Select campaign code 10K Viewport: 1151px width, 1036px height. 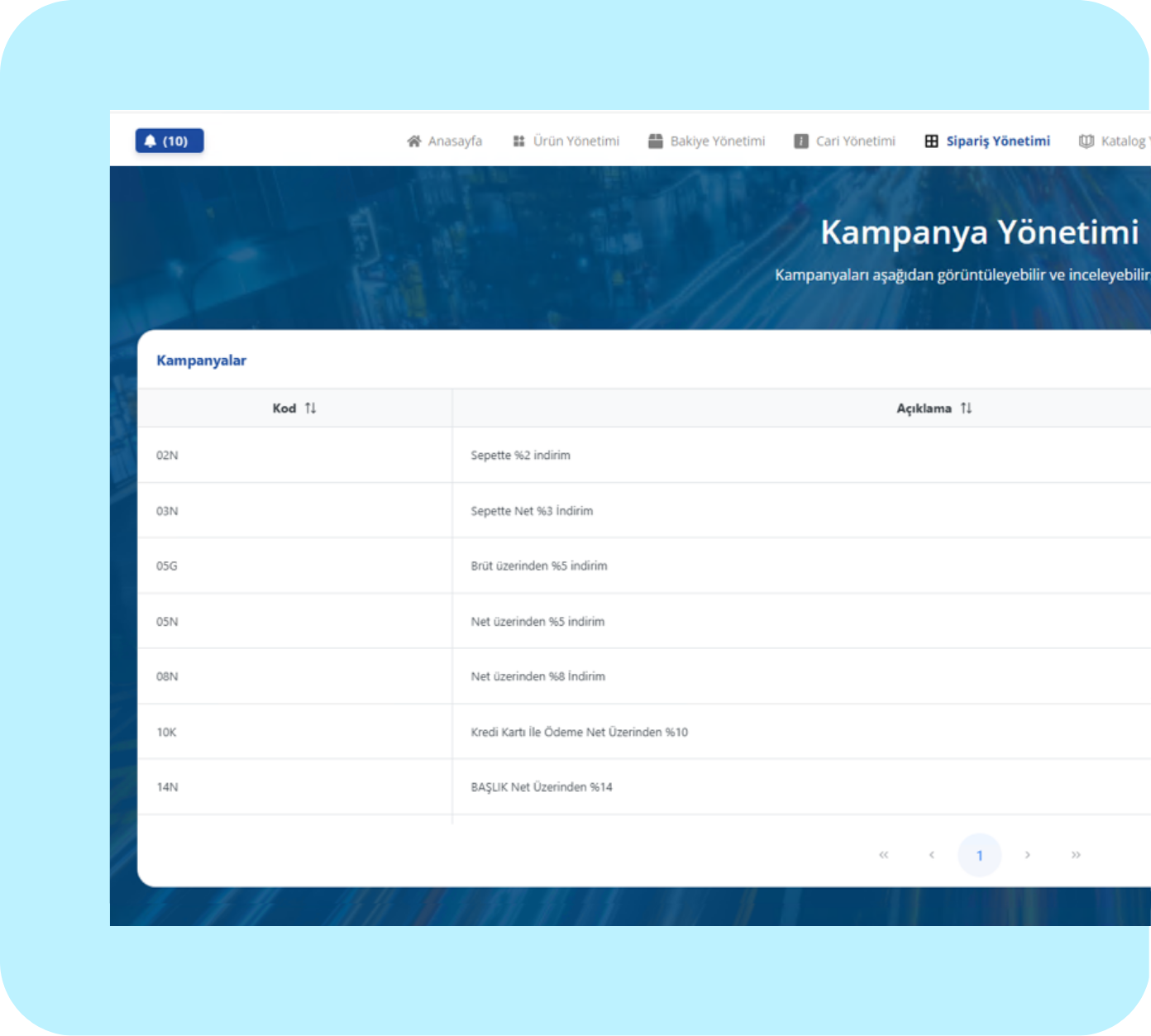tap(166, 733)
